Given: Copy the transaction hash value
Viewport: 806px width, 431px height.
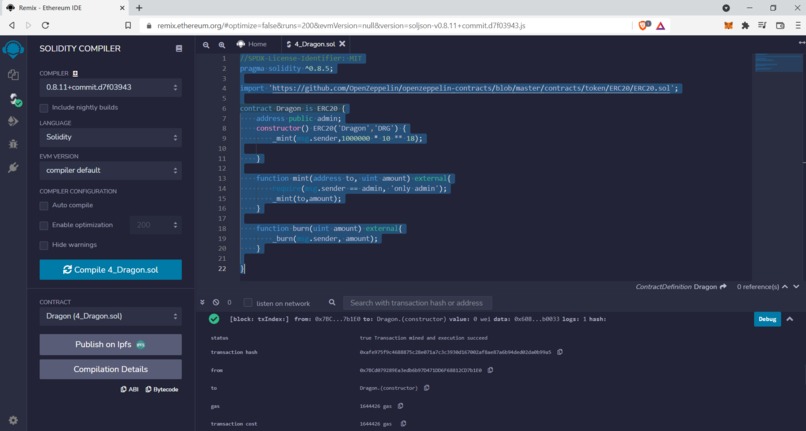Looking at the screenshot, I should click(560, 352).
